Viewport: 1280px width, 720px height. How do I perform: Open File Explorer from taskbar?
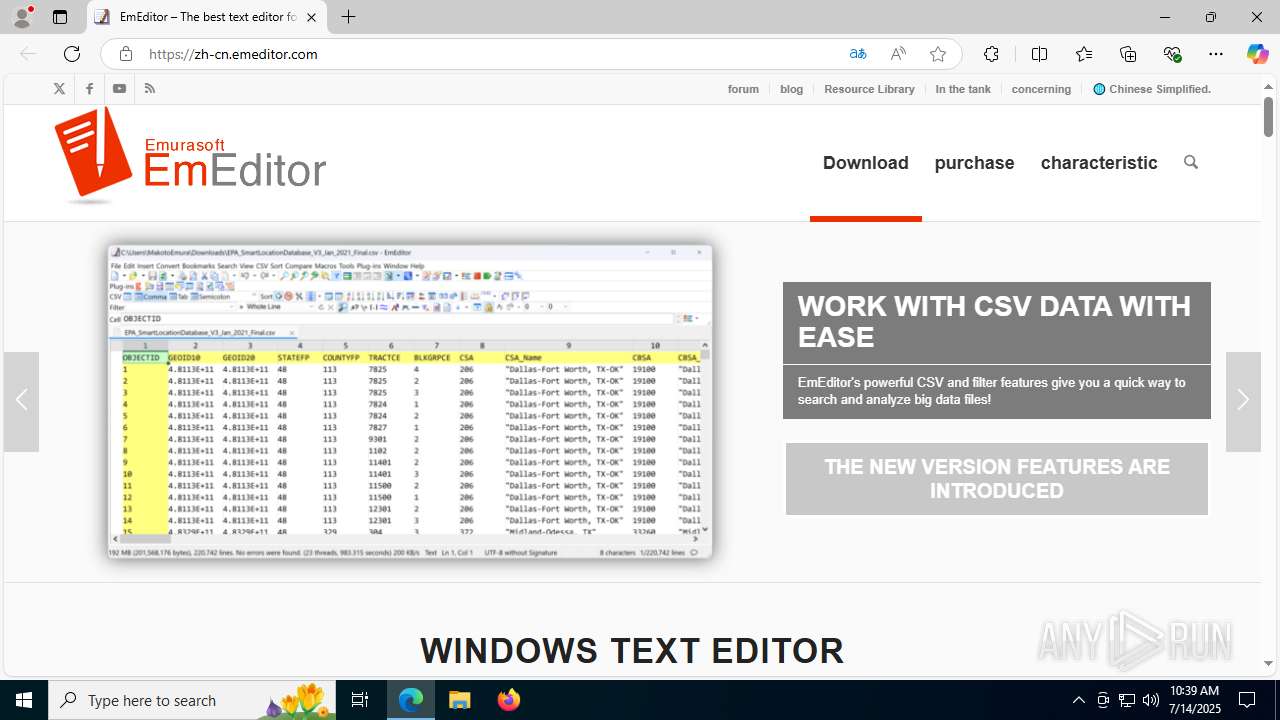coord(460,700)
